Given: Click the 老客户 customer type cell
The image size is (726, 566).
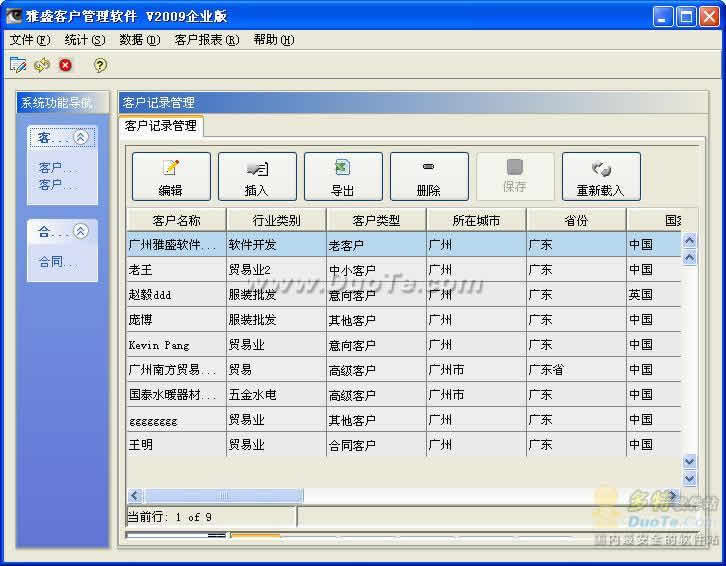Looking at the screenshot, I should pos(376,245).
